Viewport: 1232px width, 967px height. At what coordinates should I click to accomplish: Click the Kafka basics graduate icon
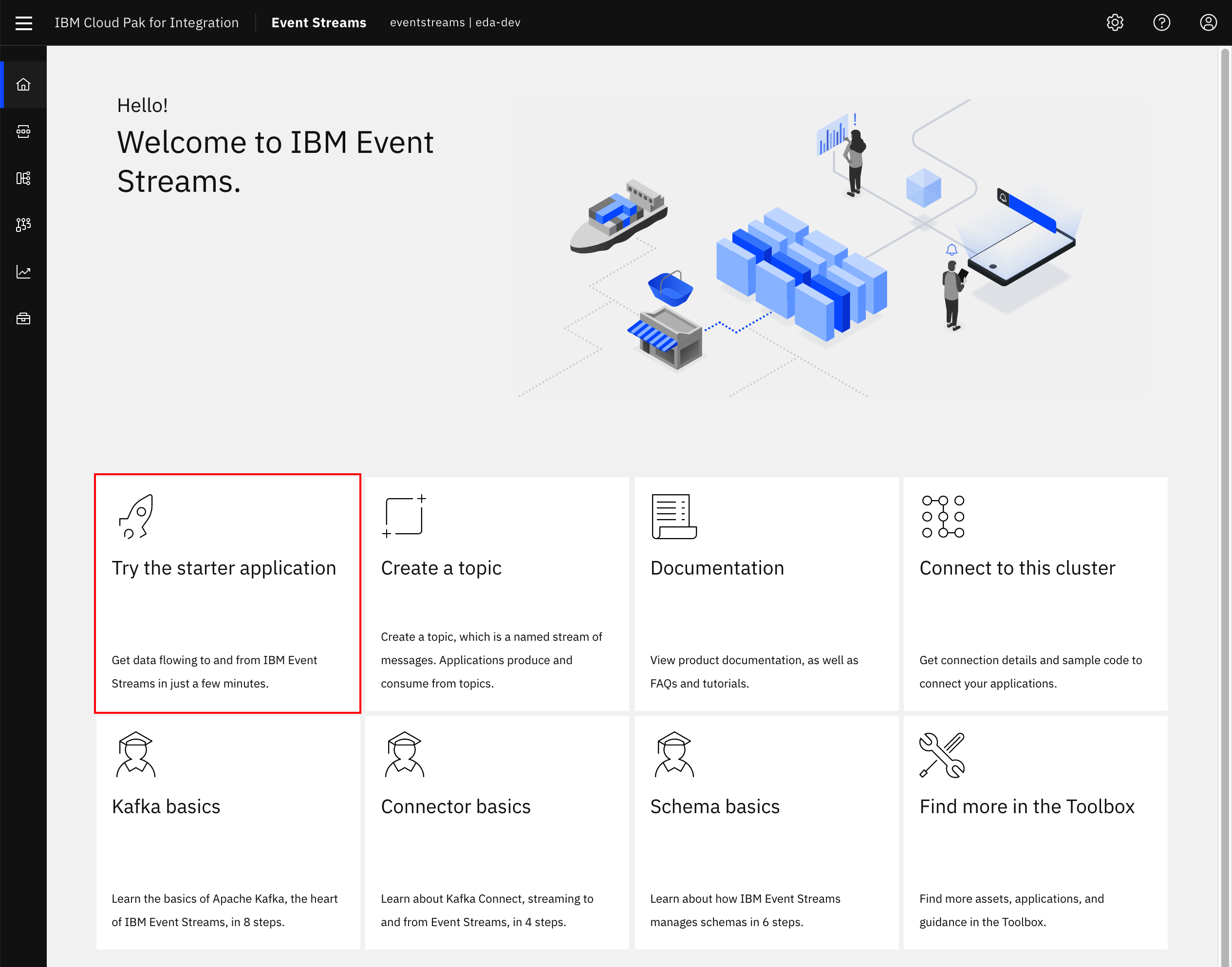pos(136,754)
